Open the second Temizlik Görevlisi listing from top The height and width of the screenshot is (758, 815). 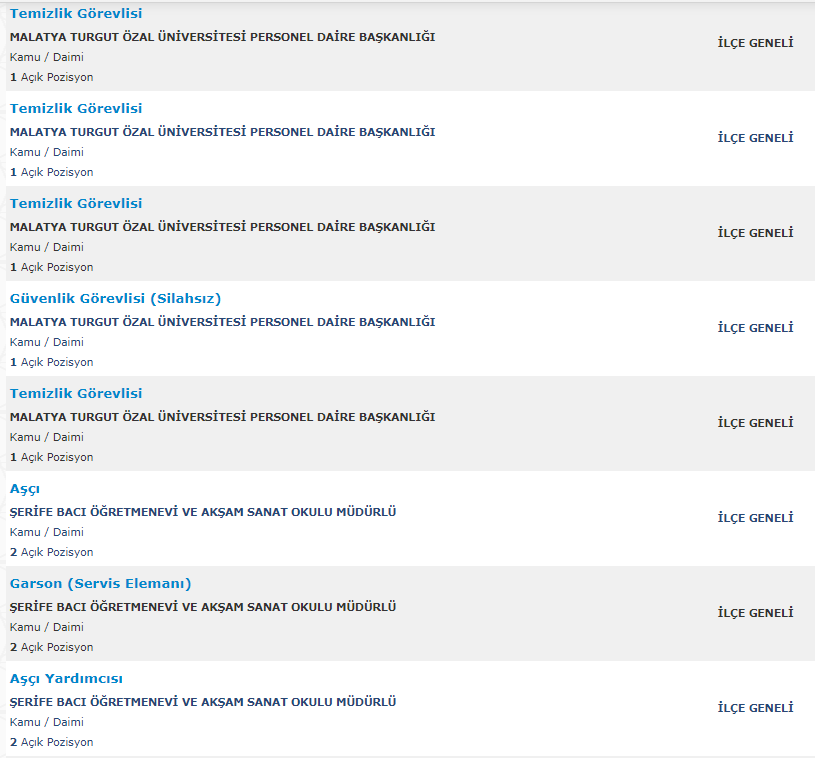pyautogui.click(x=76, y=108)
